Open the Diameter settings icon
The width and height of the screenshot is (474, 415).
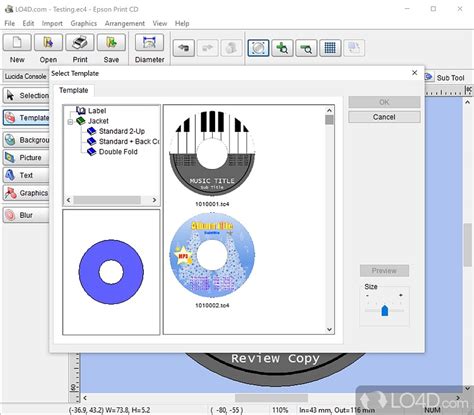(x=149, y=43)
